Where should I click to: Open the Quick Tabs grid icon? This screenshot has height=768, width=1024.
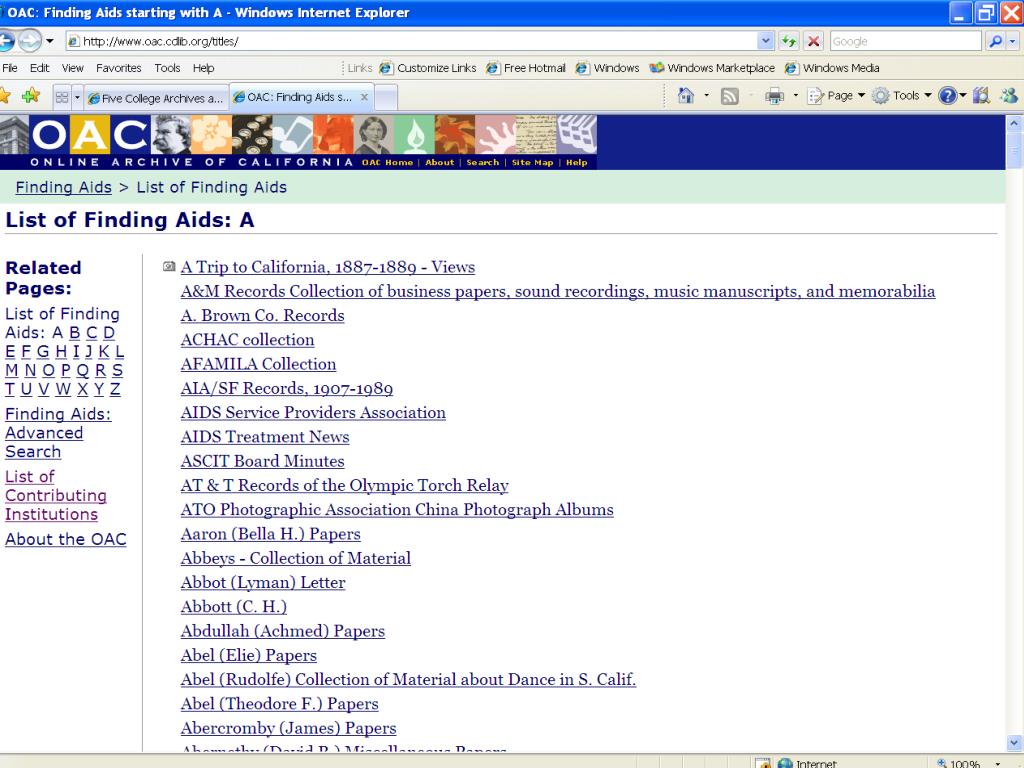pos(62,97)
